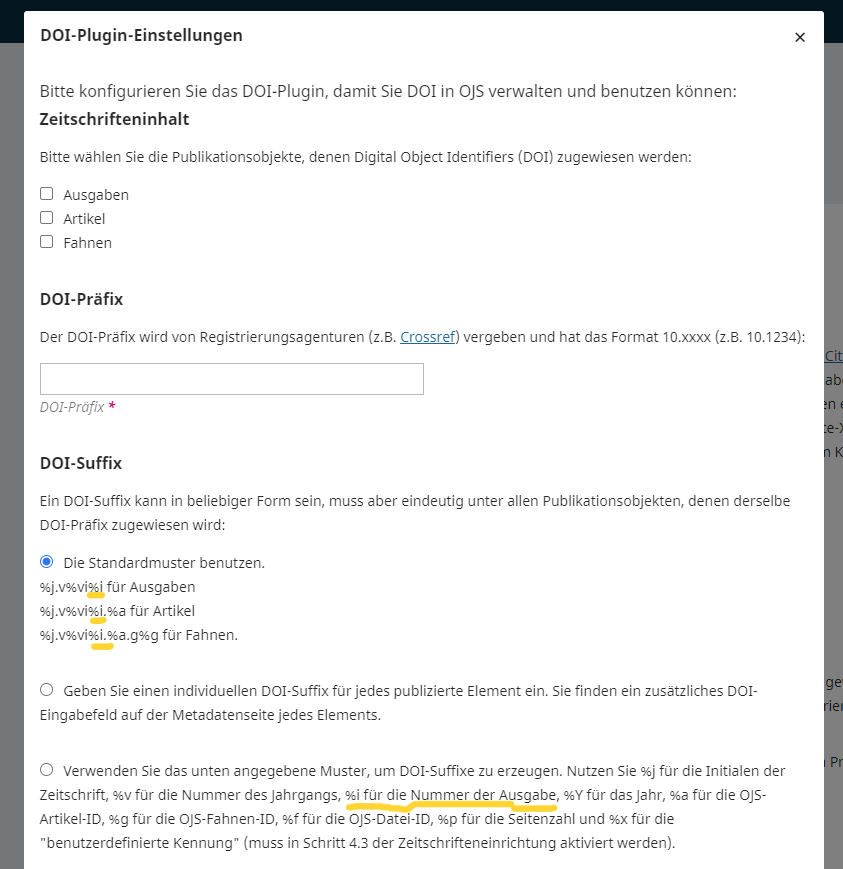The width and height of the screenshot is (843, 869).
Task: Enable the Ausgaben checkbox
Action: point(46,194)
